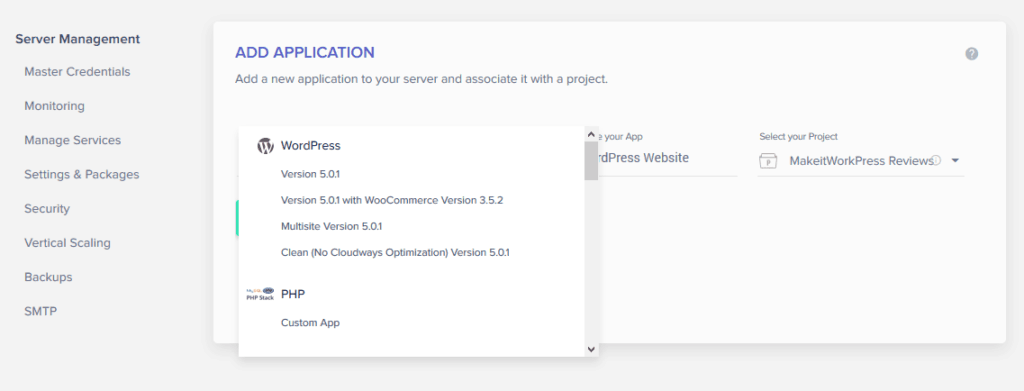Go to Monitoring section
The width and height of the screenshot is (1024, 391).
pyautogui.click(x=54, y=106)
